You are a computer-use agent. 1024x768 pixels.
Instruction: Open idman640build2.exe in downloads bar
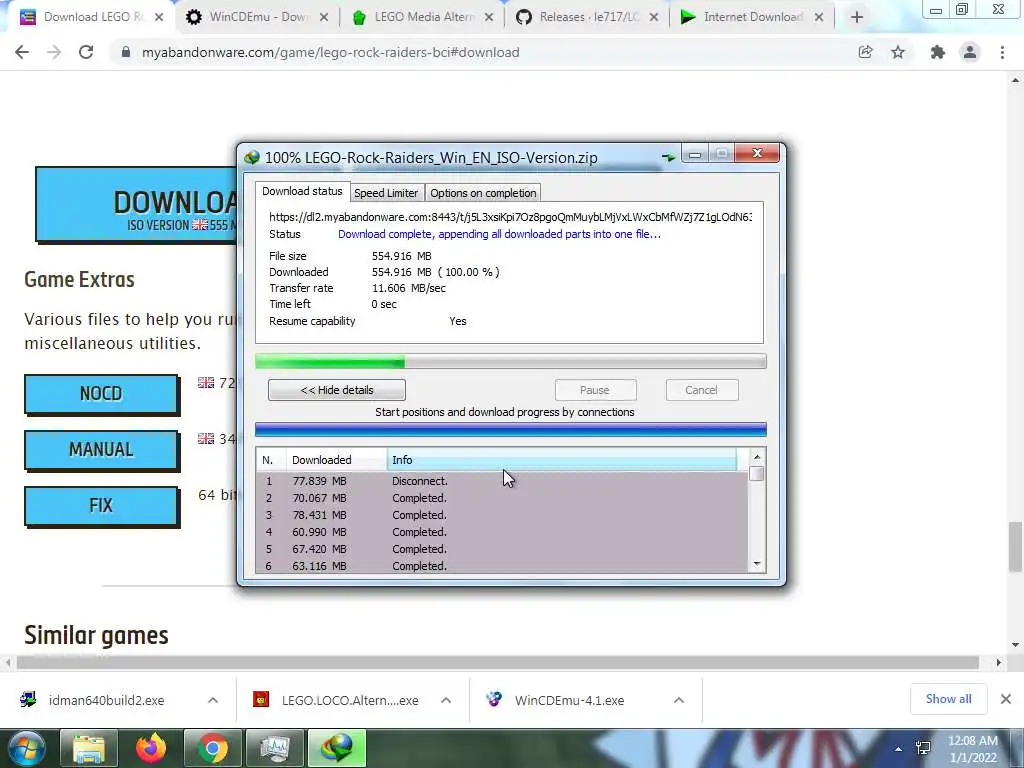coord(106,700)
